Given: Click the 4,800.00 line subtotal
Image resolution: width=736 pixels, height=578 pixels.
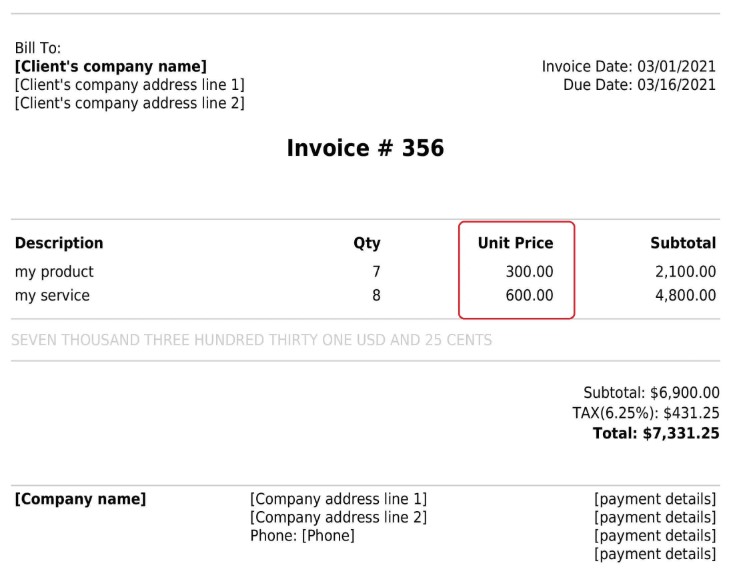Looking at the screenshot, I should click(x=685, y=296).
